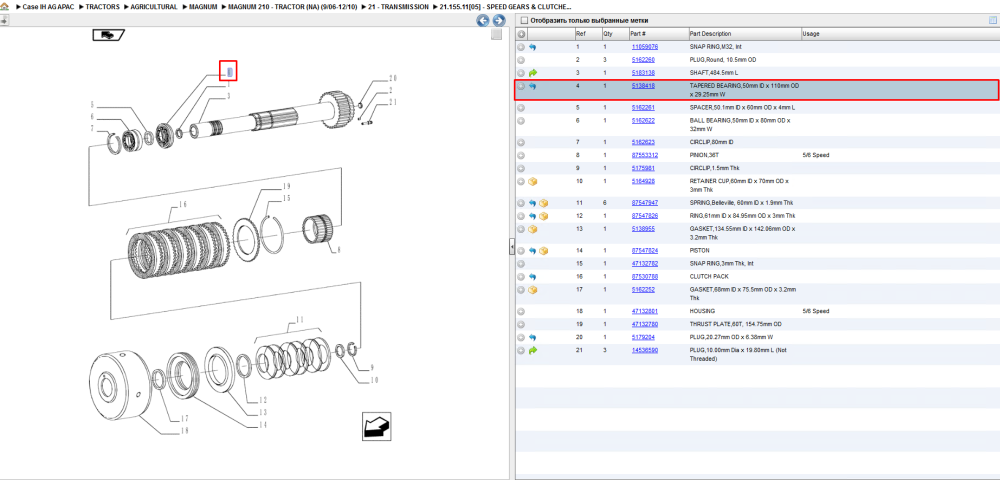Open part number 11059076 link
Image resolution: width=1000 pixels, height=480 pixels.
tap(645, 47)
